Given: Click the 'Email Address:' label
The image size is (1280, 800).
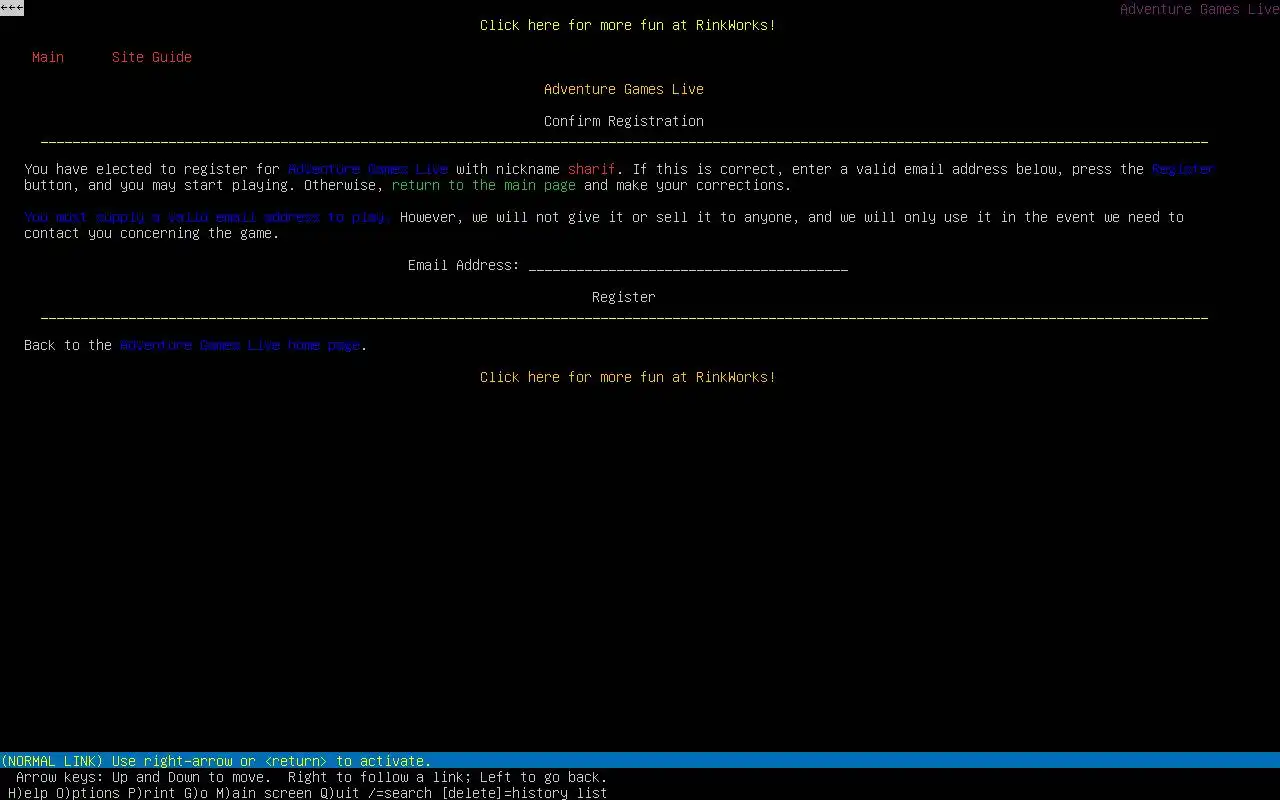Looking at the screenshot, I should 464,265.
